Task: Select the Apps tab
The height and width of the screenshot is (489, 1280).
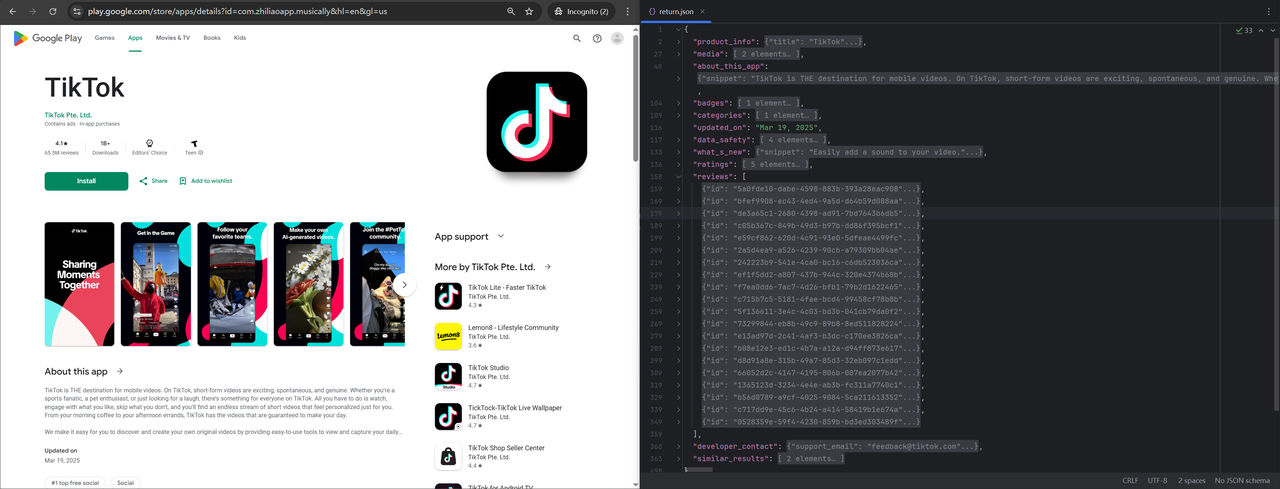Action: 135,38
